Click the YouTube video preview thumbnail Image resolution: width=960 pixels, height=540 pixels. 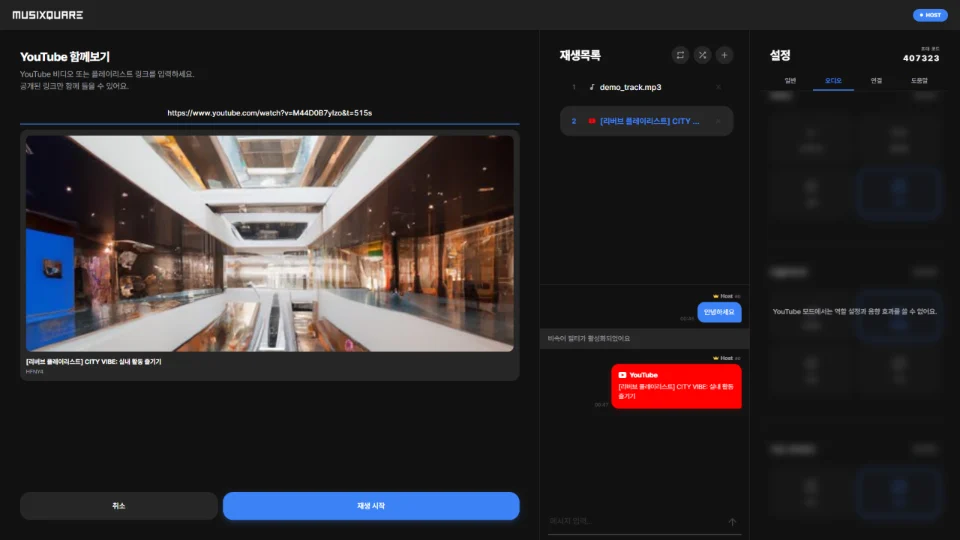270,243
